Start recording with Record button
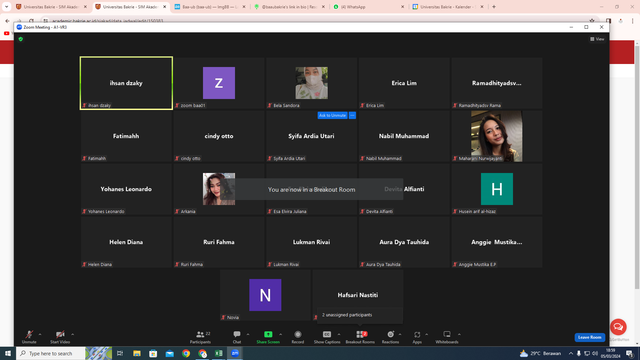 click(x=298, y=337)
